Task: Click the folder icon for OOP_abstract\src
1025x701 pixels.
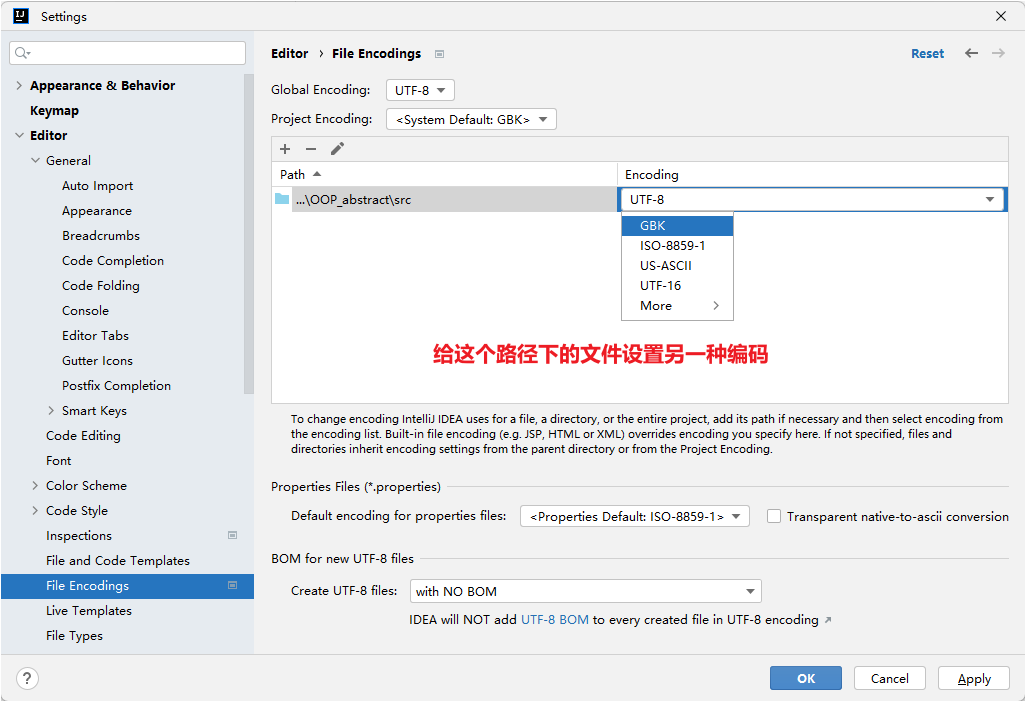Action: pos(282,199)
